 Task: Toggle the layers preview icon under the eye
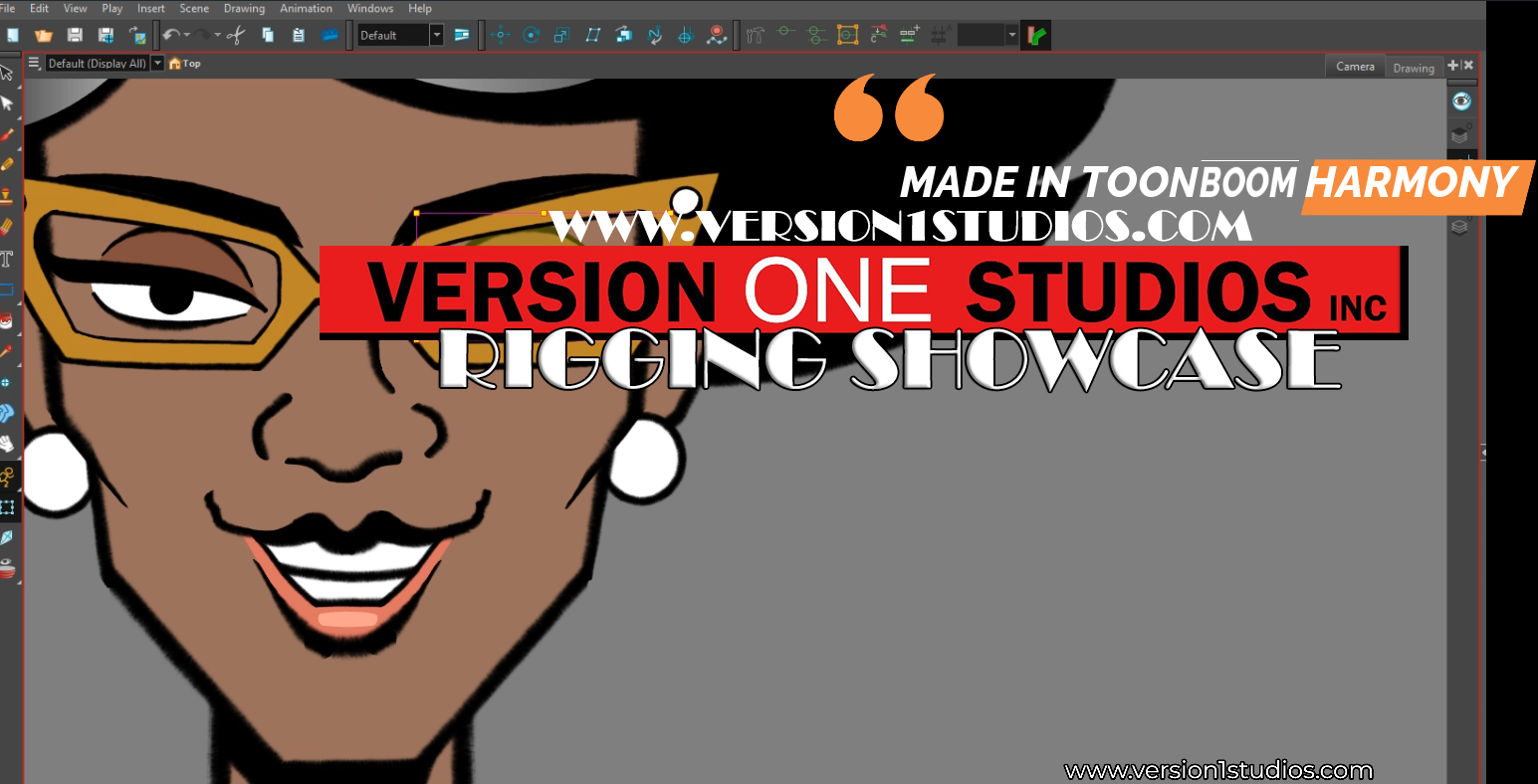(x=1460, y=134)
